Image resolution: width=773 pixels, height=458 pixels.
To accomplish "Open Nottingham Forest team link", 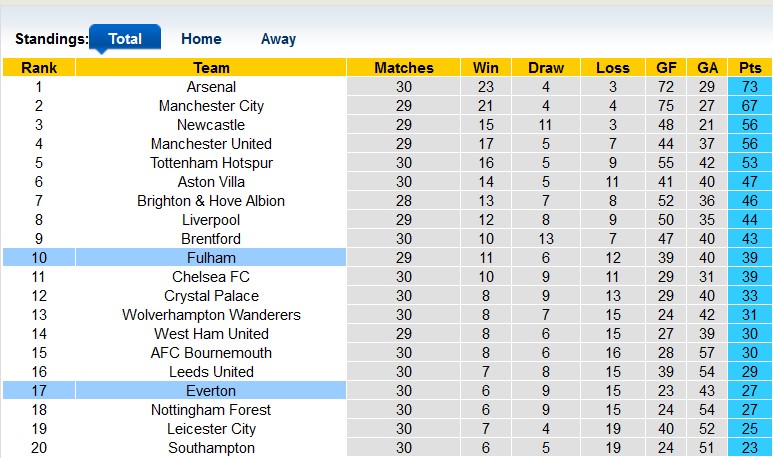I will tap(211, 410).
